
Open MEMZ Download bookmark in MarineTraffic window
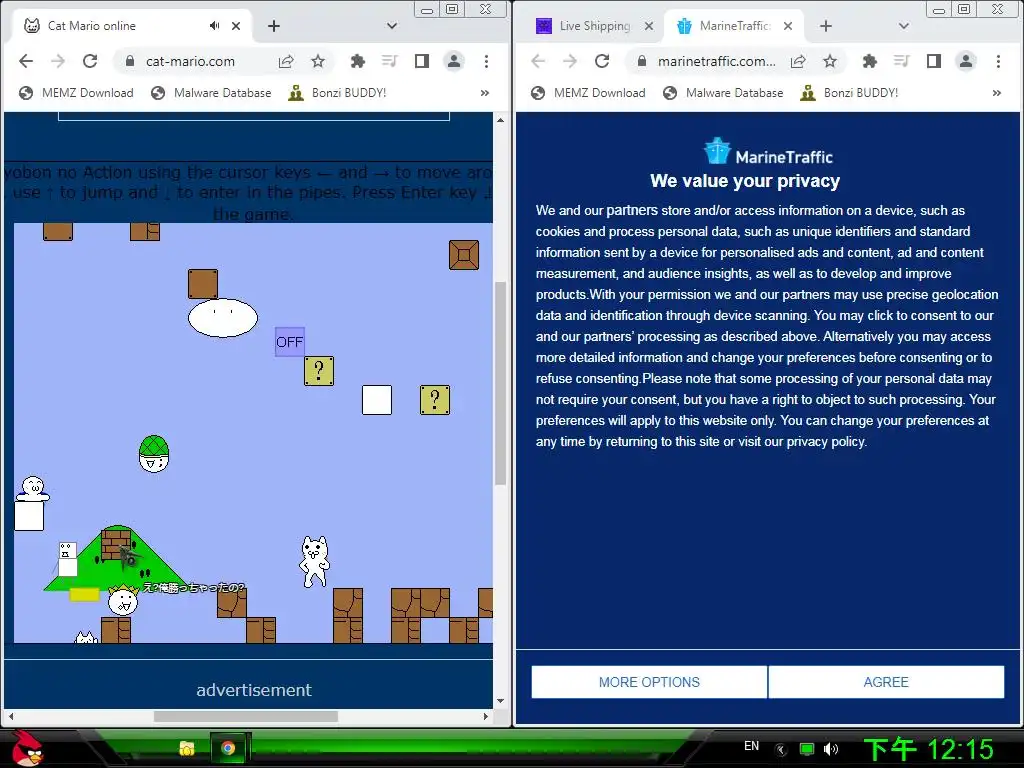point(588,93)
